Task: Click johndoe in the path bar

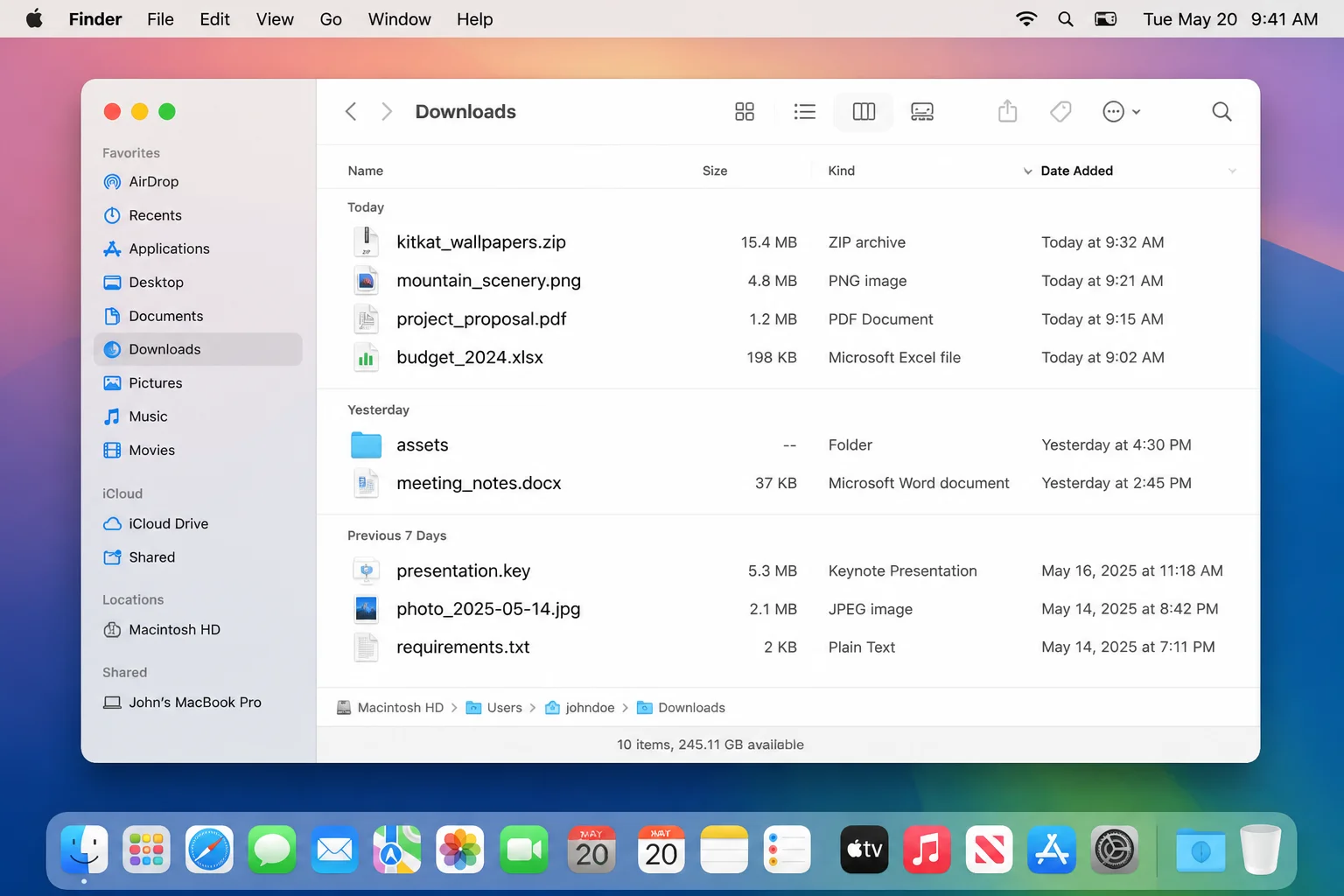Action: [x=579, y=708]
